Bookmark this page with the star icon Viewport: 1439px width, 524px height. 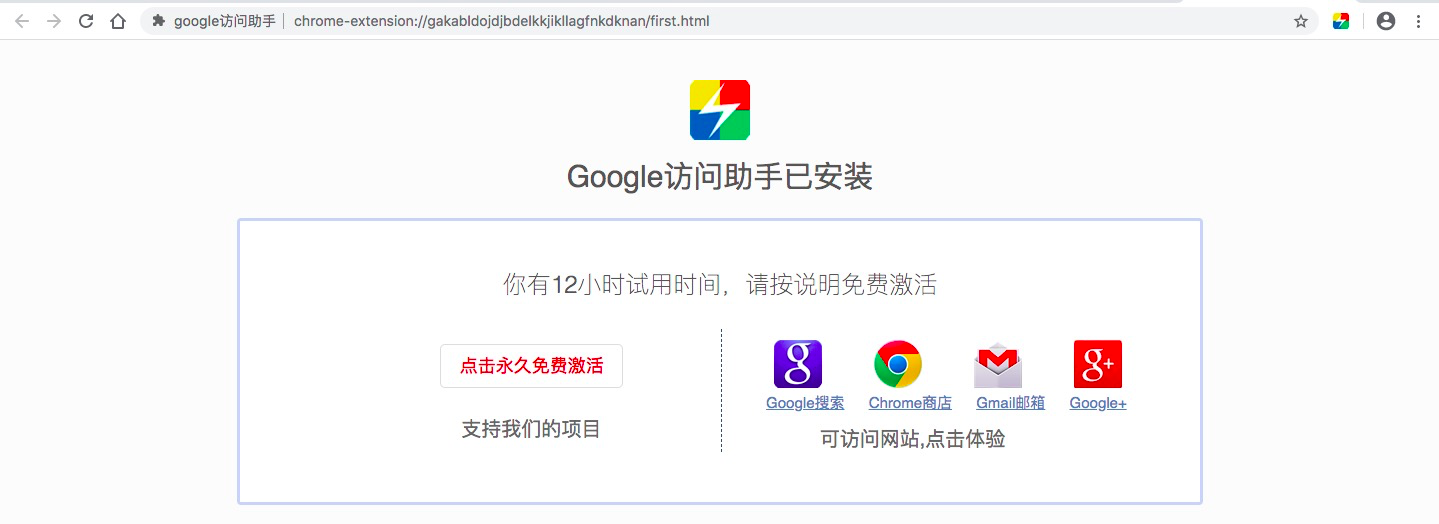[1301, 21]
